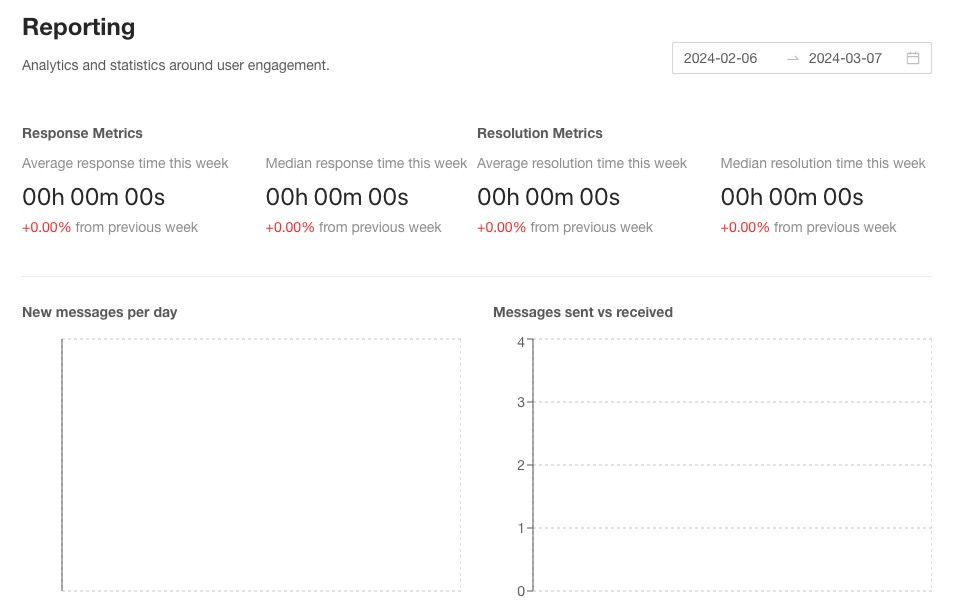Click the Median resolution time metric value
This screenshot has height=605, width=958.
(790, 197)
